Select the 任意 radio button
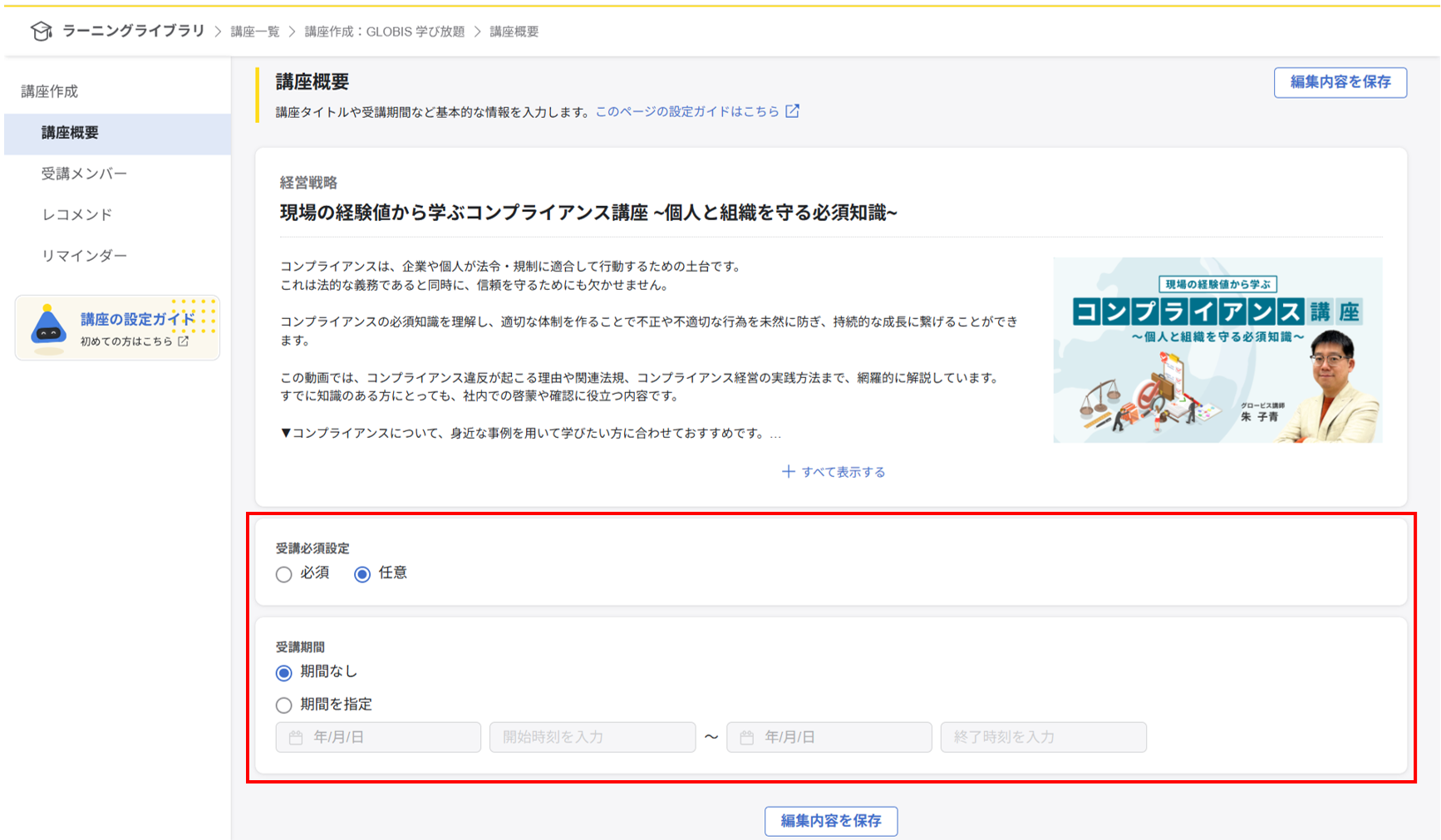 (362, 574)
